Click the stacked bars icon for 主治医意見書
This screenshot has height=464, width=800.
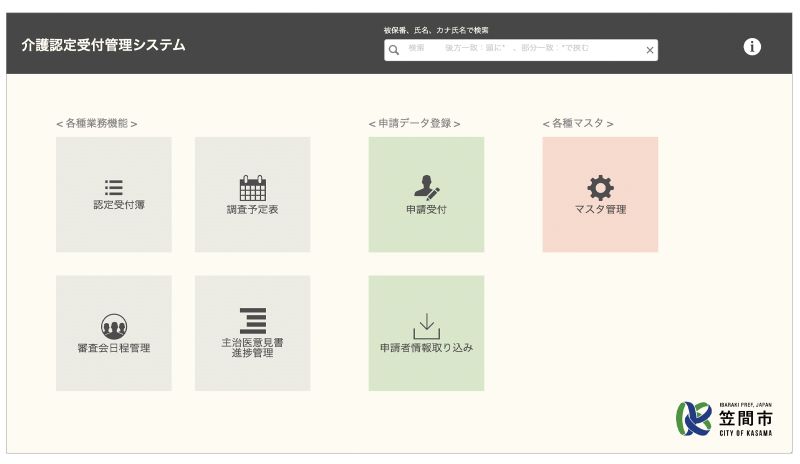tap(252, 321)
